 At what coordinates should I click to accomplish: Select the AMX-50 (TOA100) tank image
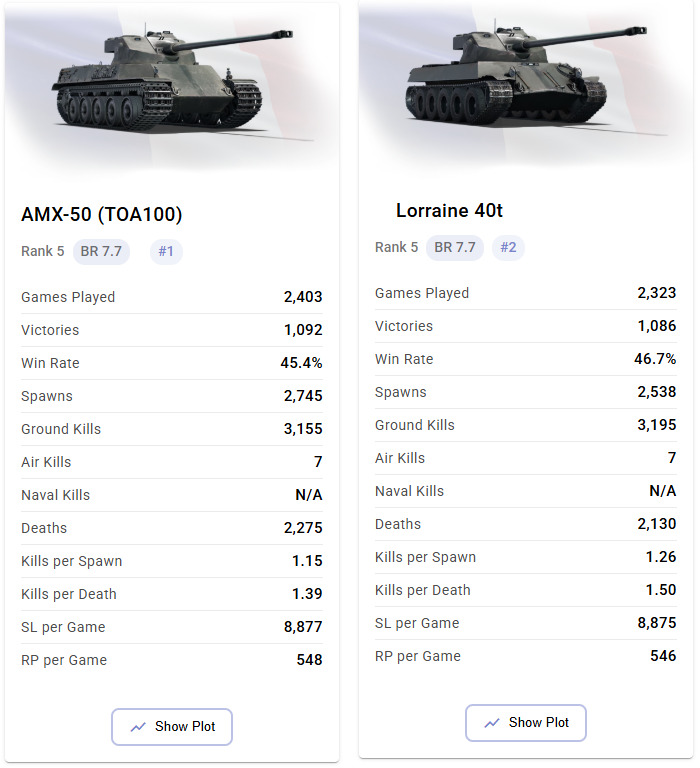click(x=172, y=81)
